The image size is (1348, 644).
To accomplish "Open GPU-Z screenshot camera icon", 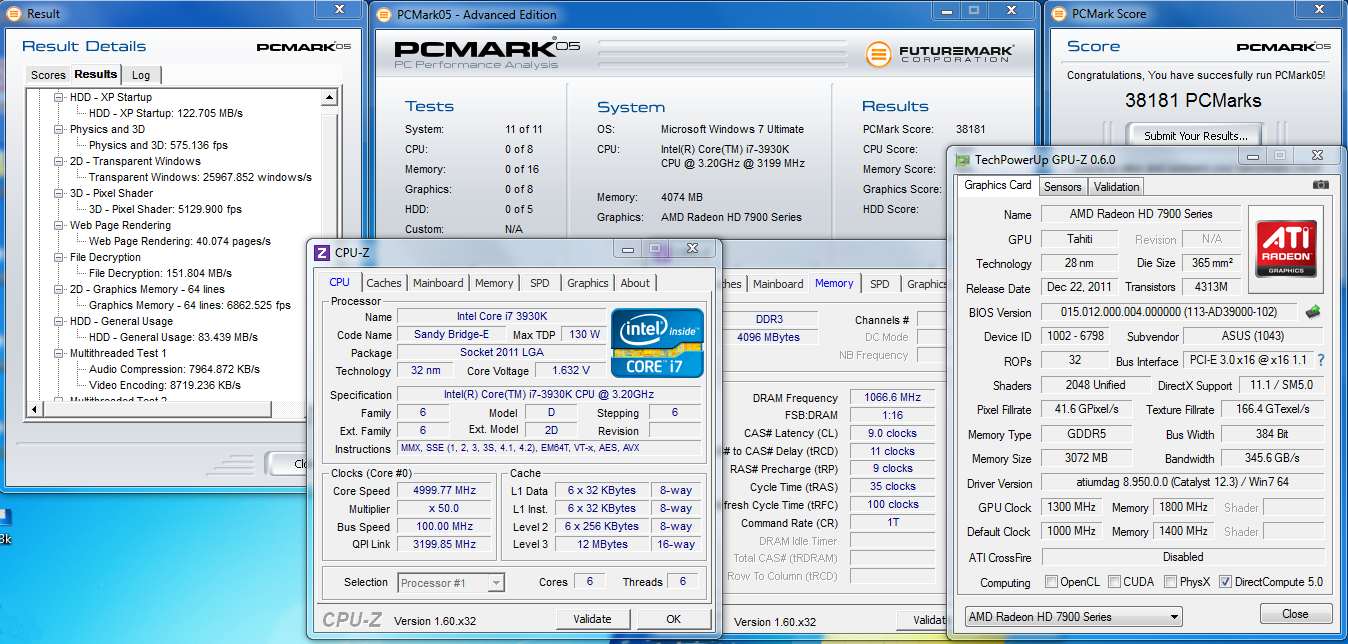I will pyautogui.click(x=1320, y=186).
